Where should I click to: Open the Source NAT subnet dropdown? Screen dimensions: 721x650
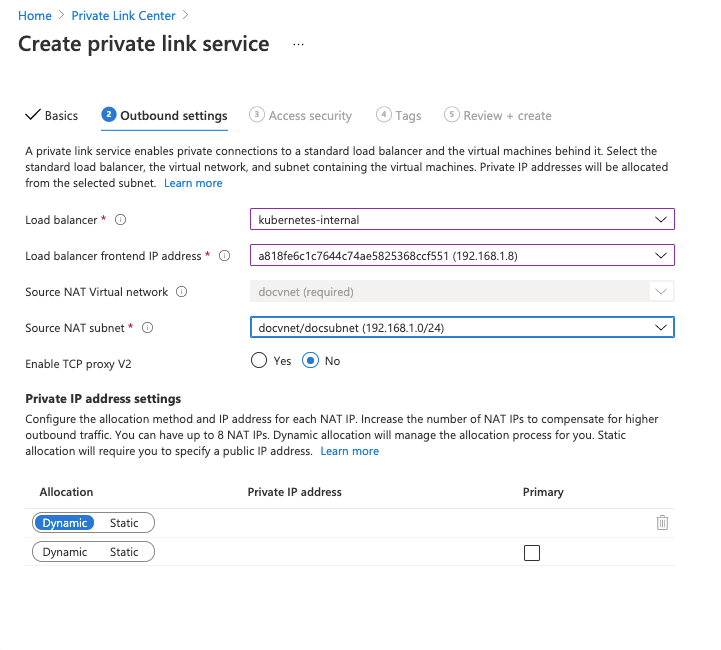click(x=462, y=327)
